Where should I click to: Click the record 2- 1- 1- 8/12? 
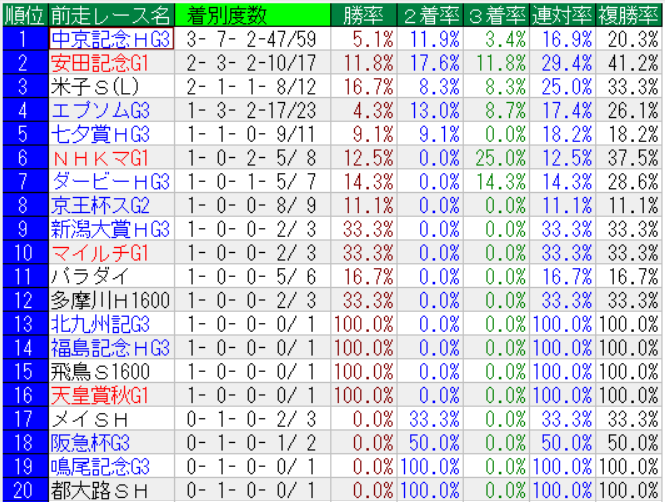tap(251, 87)
